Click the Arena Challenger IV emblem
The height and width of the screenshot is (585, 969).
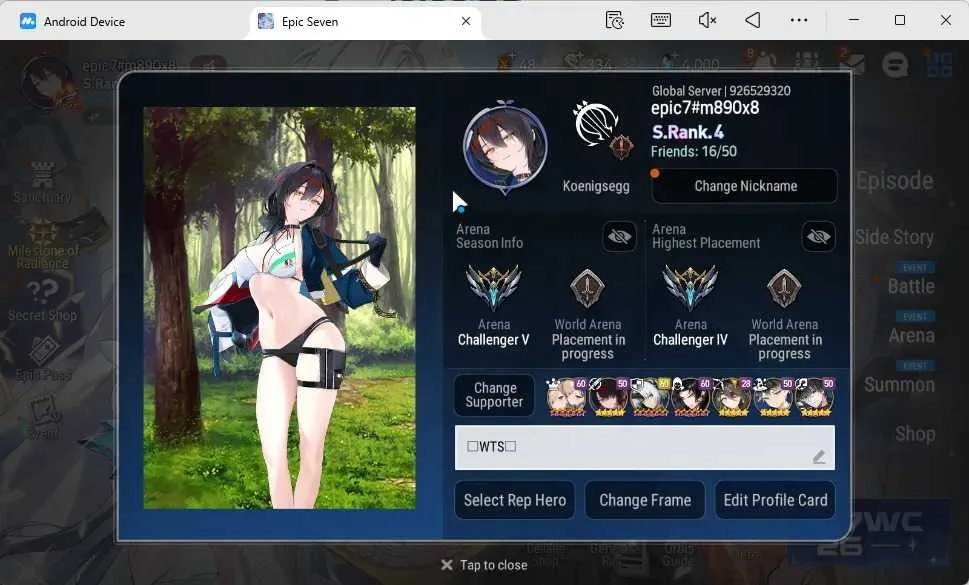(690, 288)
